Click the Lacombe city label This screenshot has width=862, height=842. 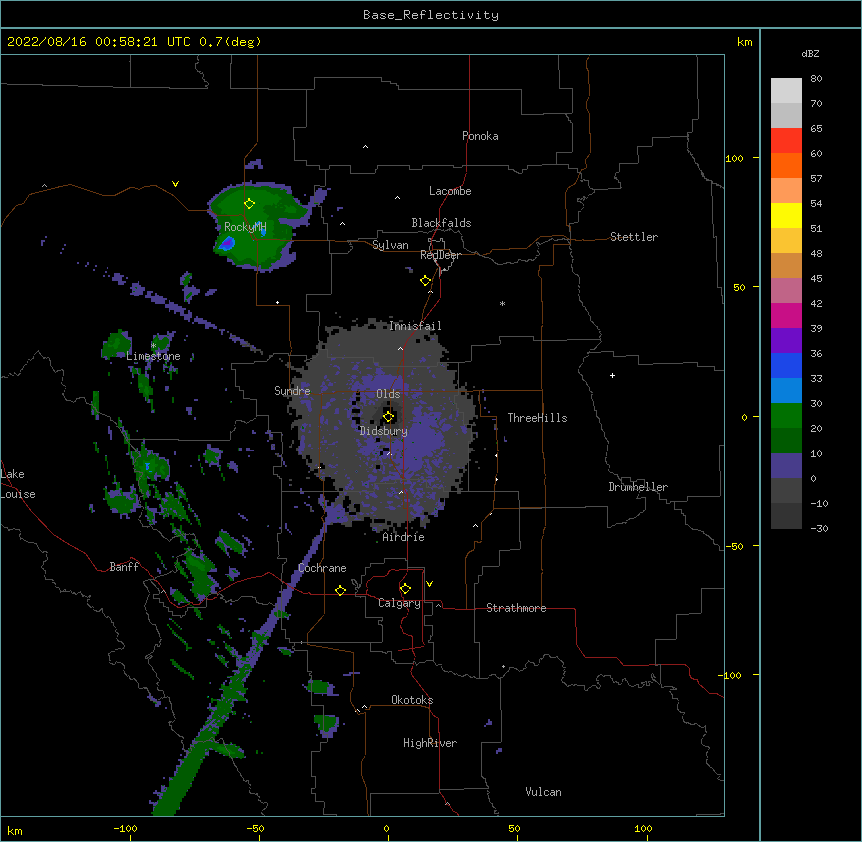coord(450,191)
